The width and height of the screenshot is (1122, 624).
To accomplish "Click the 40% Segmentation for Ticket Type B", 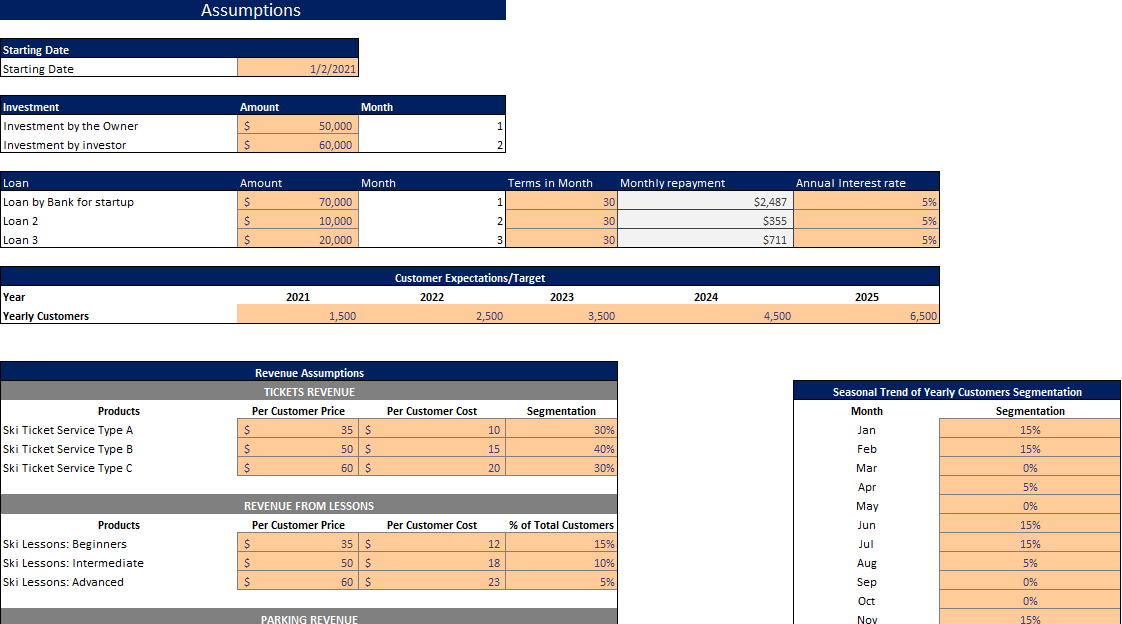I will (x=560, y=448).
